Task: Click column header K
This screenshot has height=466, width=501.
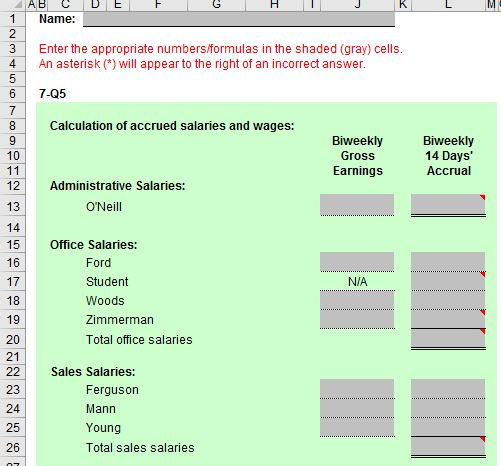Action: point(403,5)
